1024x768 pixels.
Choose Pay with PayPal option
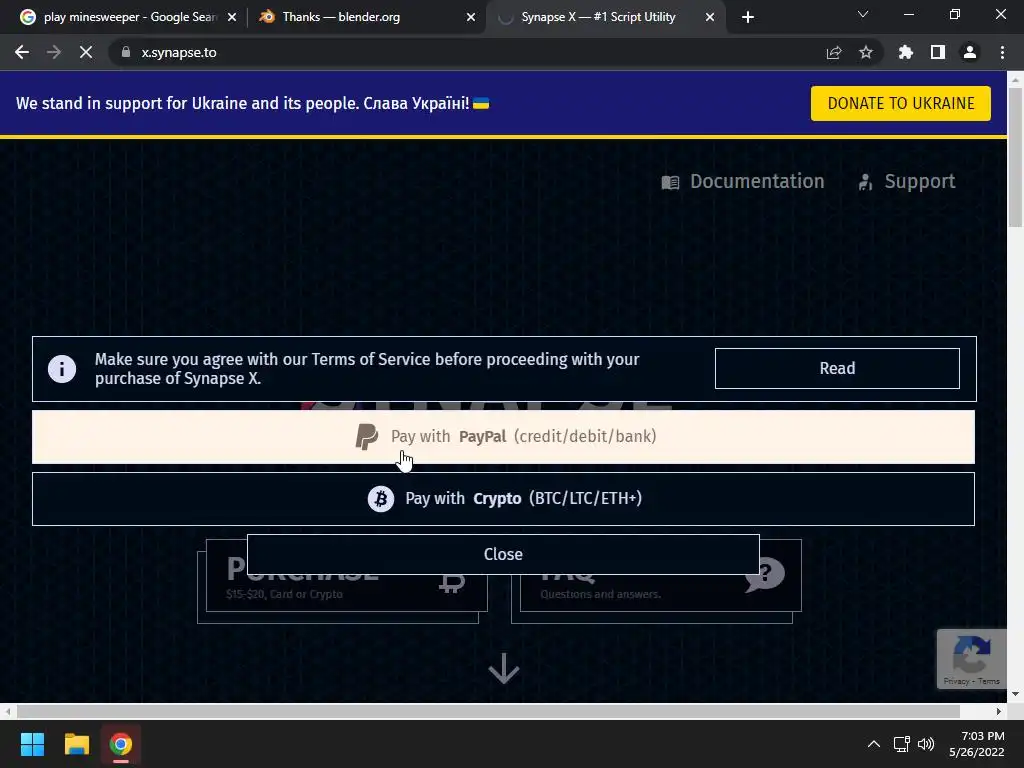(504, 437)
